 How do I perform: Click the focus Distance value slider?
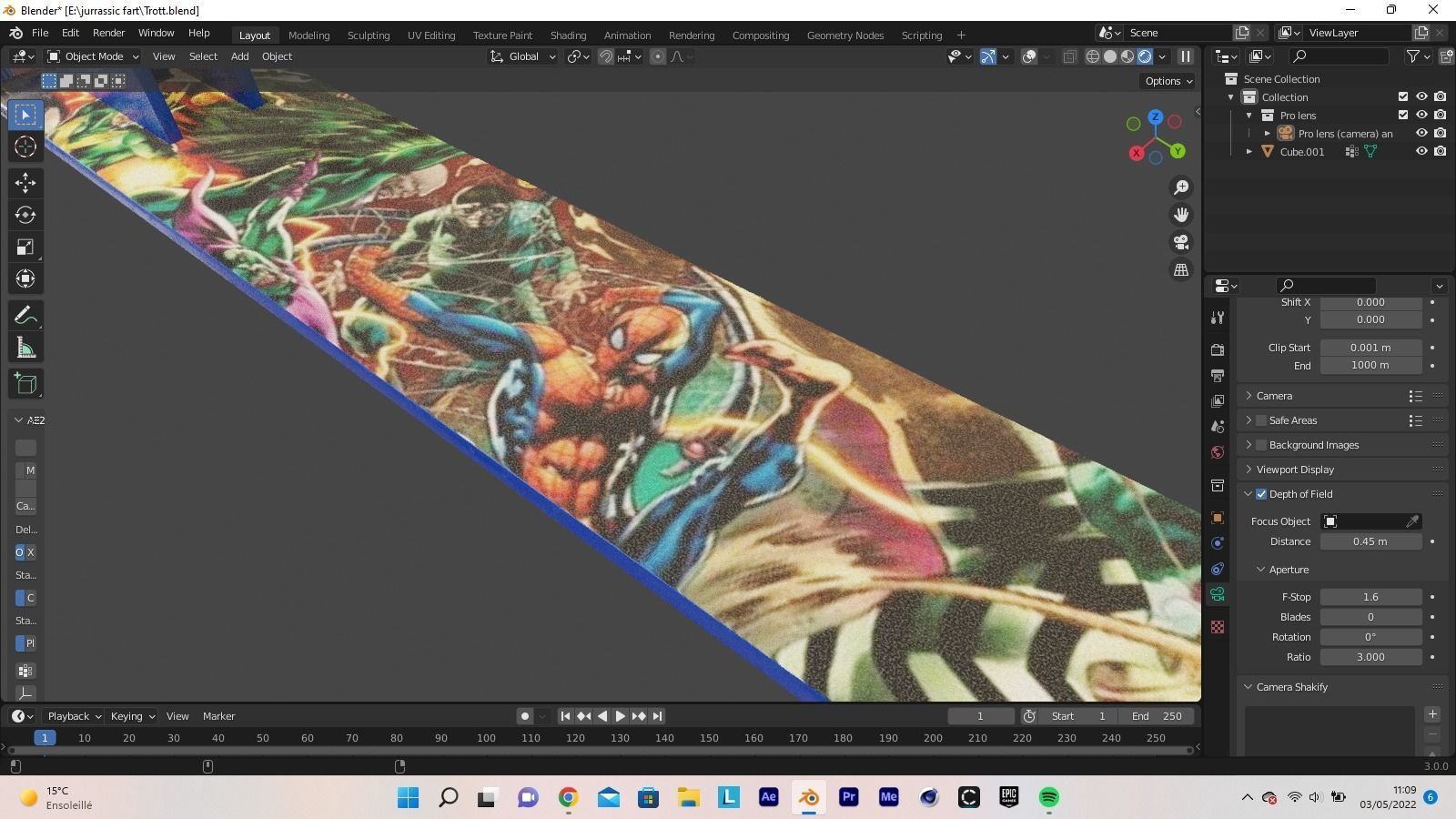[1370, 541]
